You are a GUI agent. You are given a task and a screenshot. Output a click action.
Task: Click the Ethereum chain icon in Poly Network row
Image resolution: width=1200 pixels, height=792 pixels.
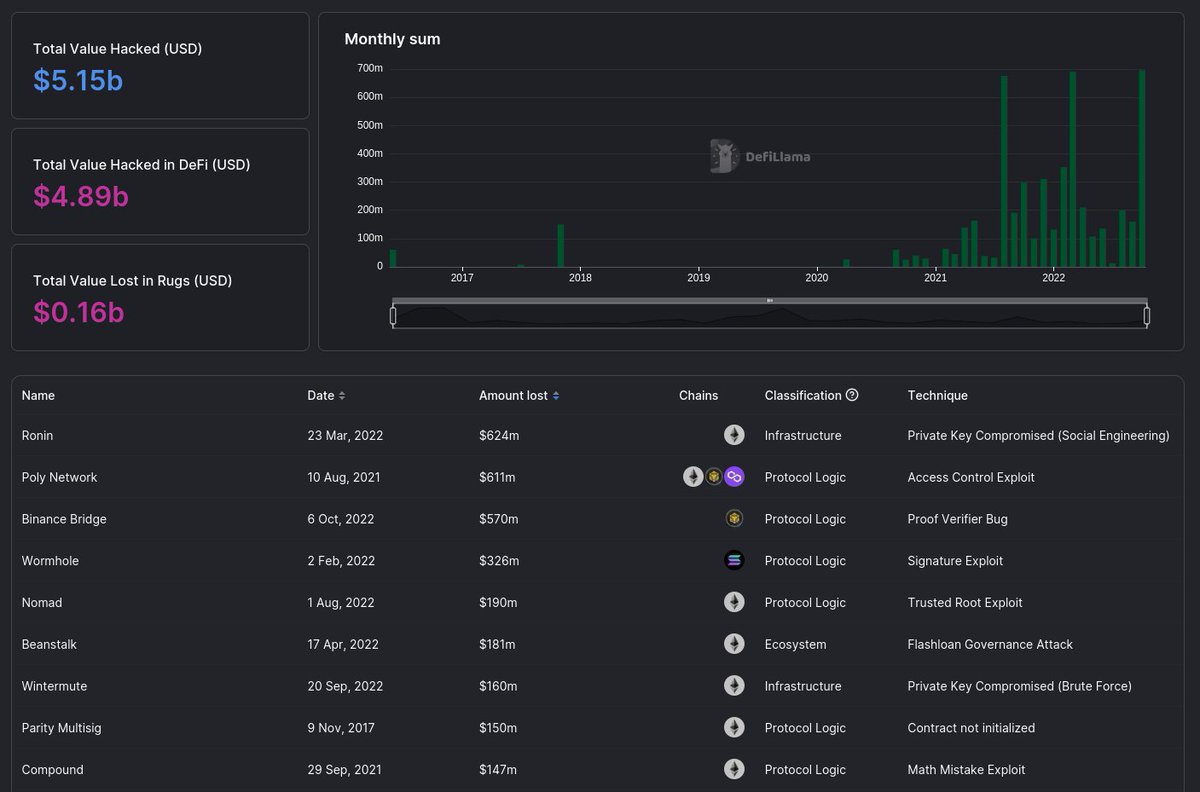click(693, 477)
